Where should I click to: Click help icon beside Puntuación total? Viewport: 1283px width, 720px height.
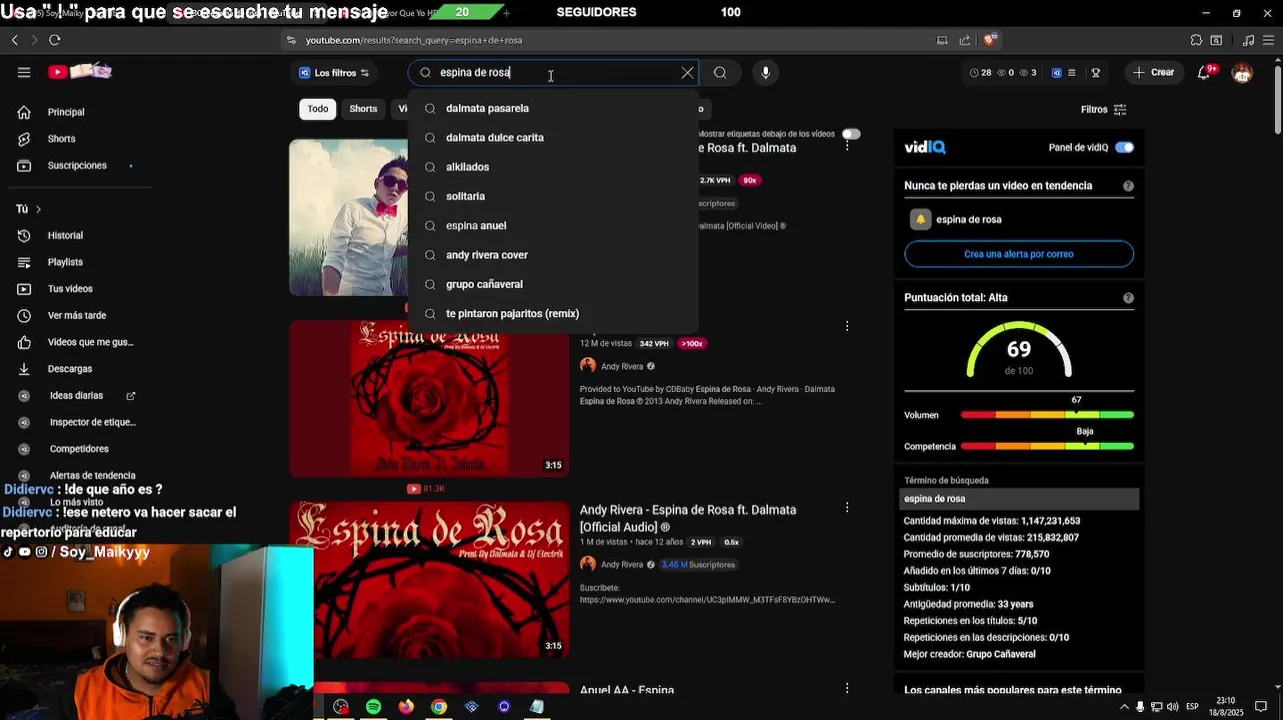[1128, 298]
